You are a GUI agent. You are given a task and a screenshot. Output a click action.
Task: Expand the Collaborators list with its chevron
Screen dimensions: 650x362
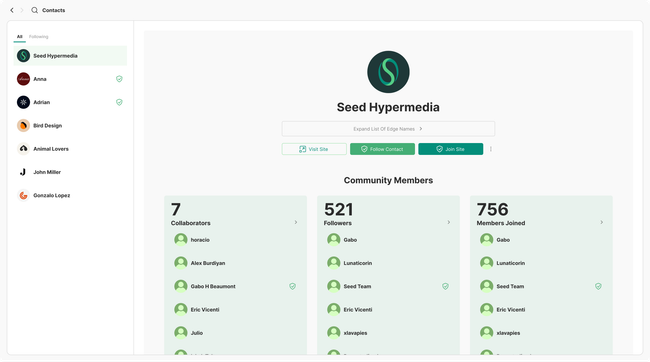pyautogui.click(x=296, y=222)
